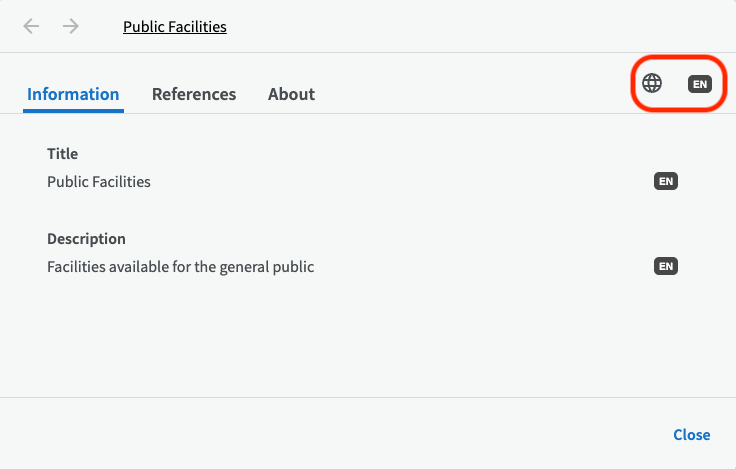Click the blue underline beneath the Information tab
Image resolution: width=736 pixels, height=469 pixels.
tap(73, 111)
